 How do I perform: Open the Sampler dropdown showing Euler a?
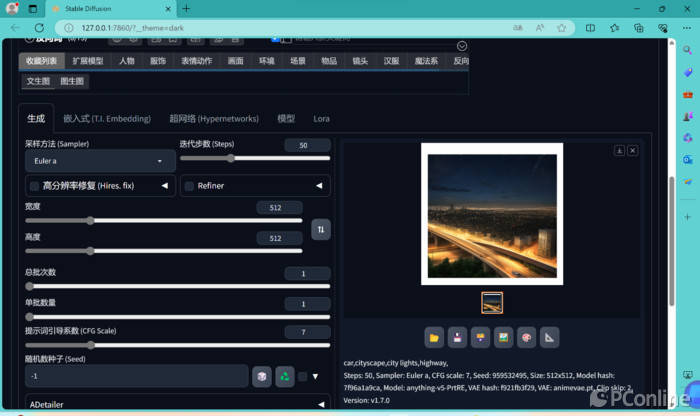pos(100,161)
